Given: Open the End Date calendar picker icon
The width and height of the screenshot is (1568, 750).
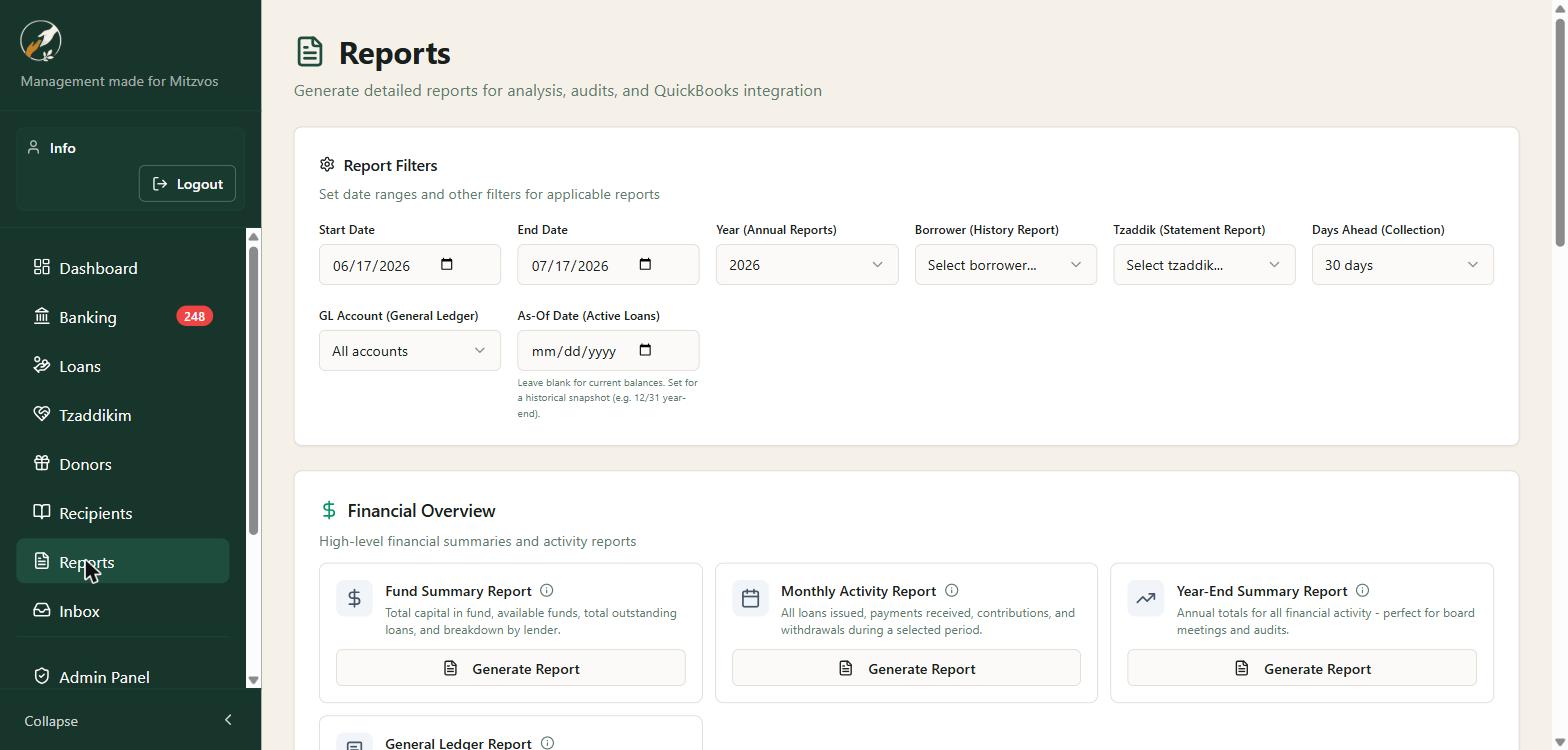Looking at the screenshot, I should click(x=645, y=265).
